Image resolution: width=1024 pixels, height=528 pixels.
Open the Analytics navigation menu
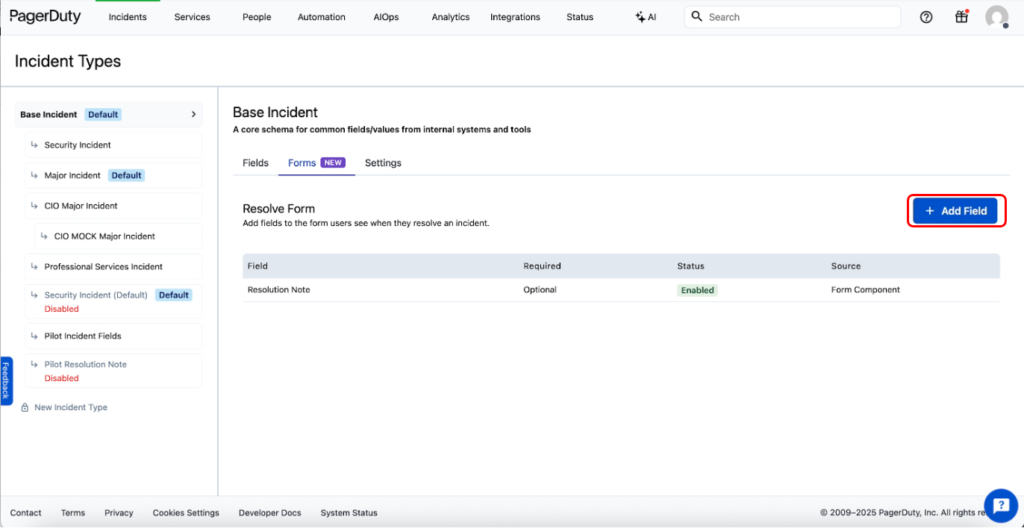point(450,17)
